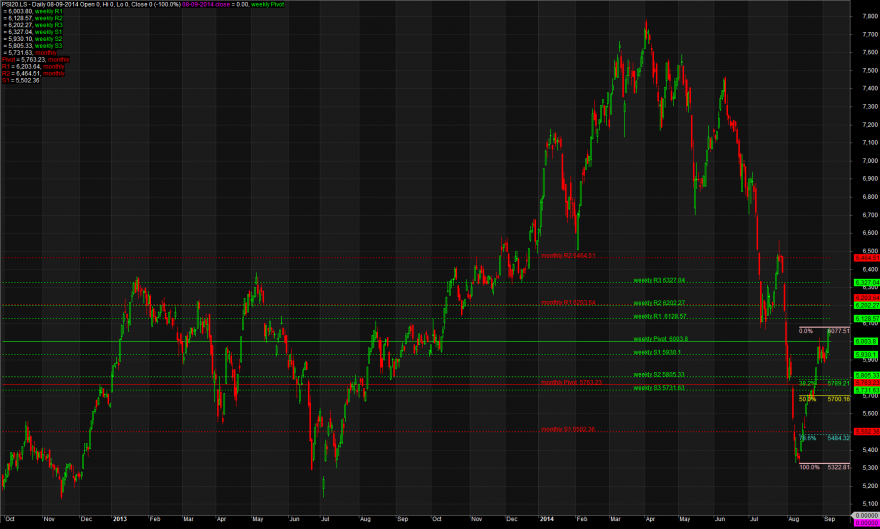Select the 'monthly R2 6464.51' line label
Image resolution: width=880 pixels, height=529 pixels.
(x=568, y=255)
